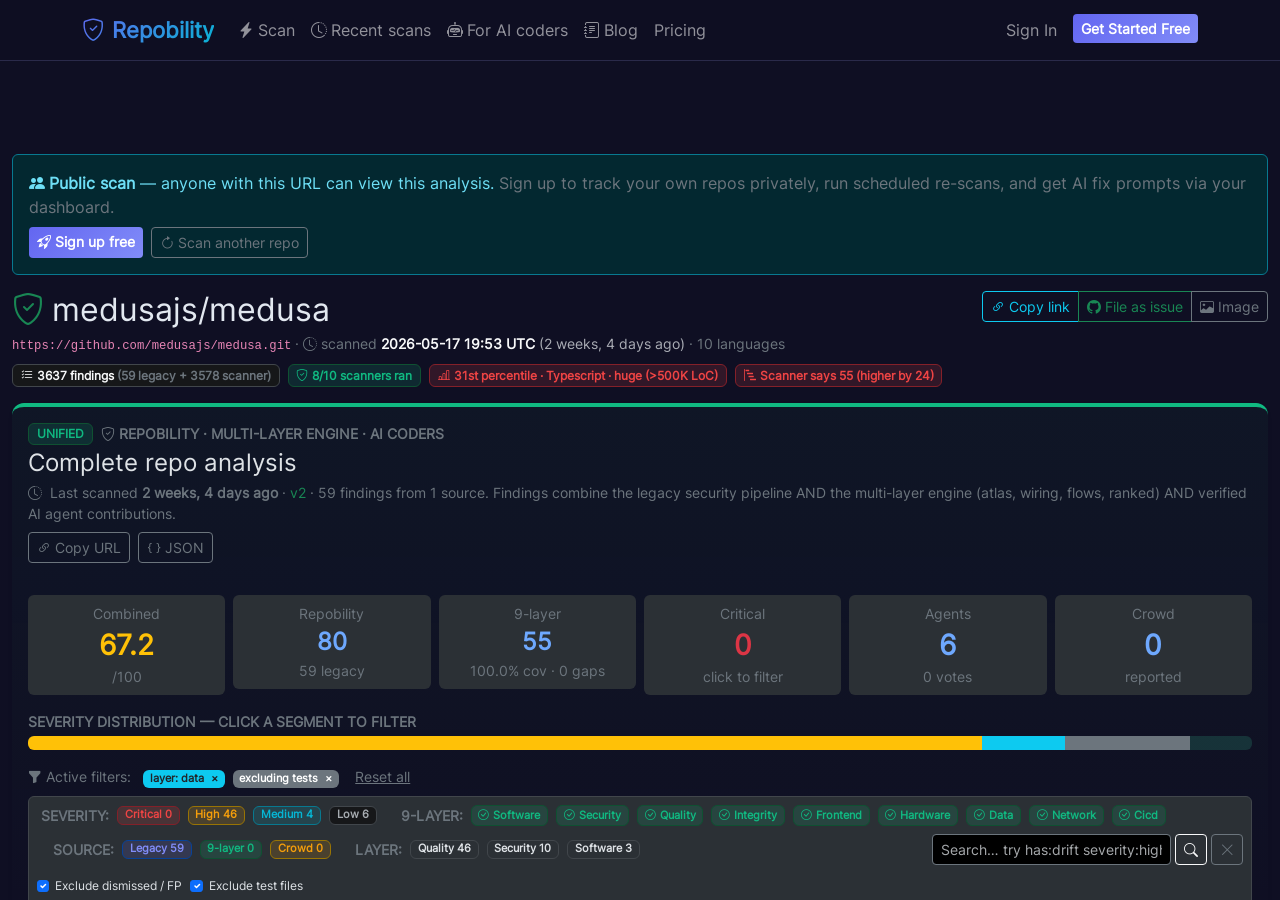Select the Combined 67.2 score card
Image resolution: width=1280 pixels, height=900 pixels.
click(x=126, y=645)
